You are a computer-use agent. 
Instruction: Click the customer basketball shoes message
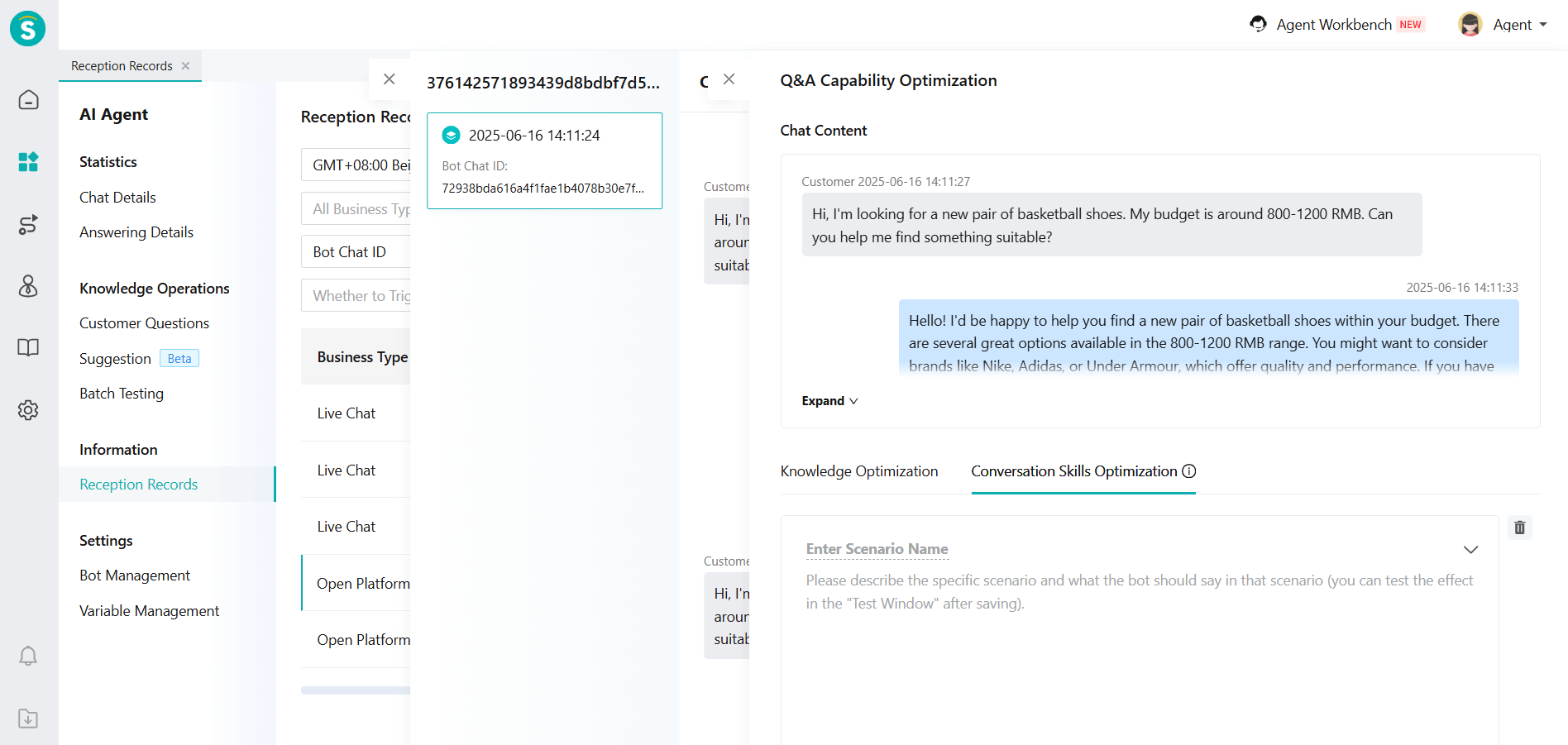coord(1111,225)
